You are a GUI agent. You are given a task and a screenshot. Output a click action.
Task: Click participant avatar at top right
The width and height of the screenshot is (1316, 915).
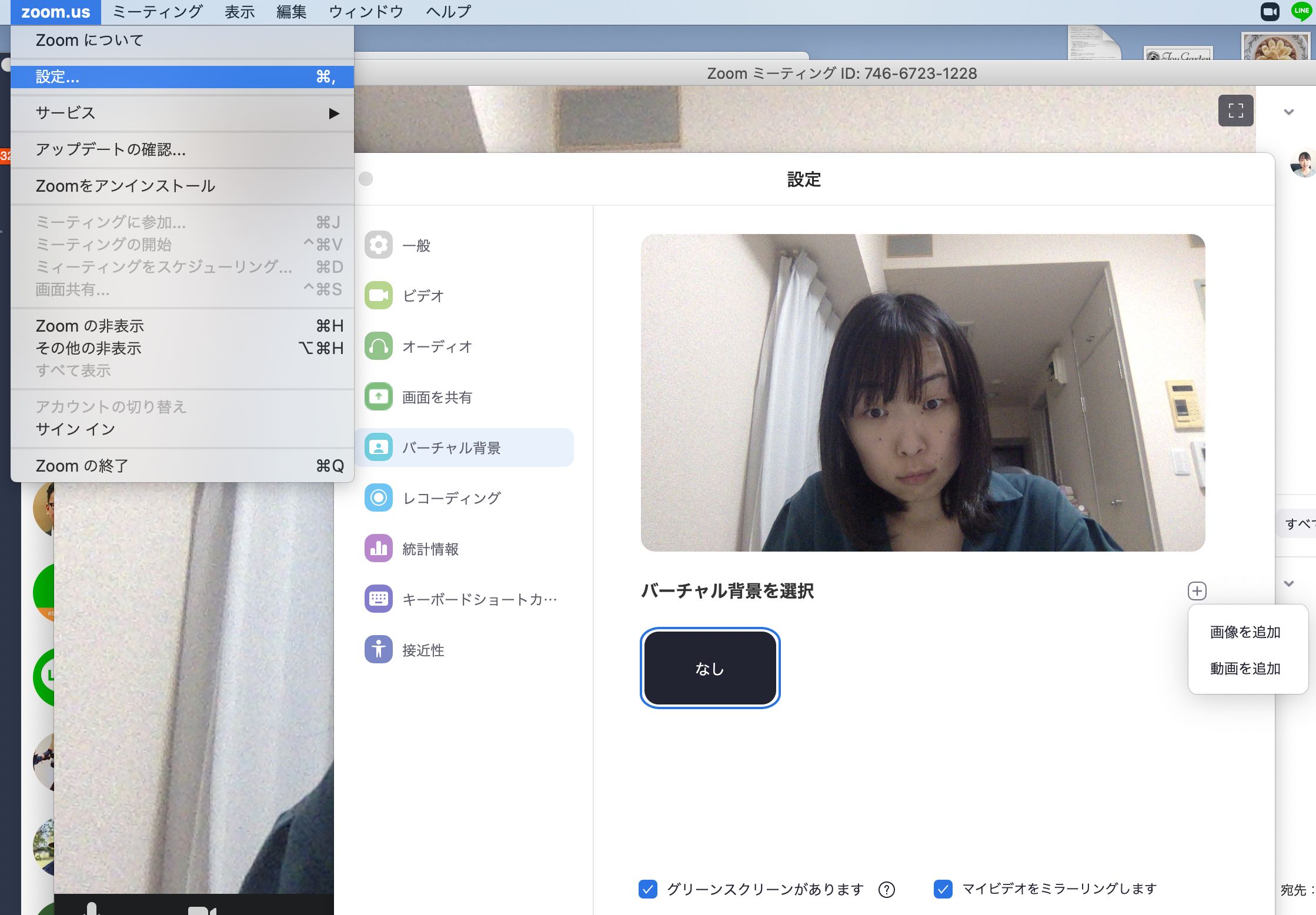(1303, 164)
